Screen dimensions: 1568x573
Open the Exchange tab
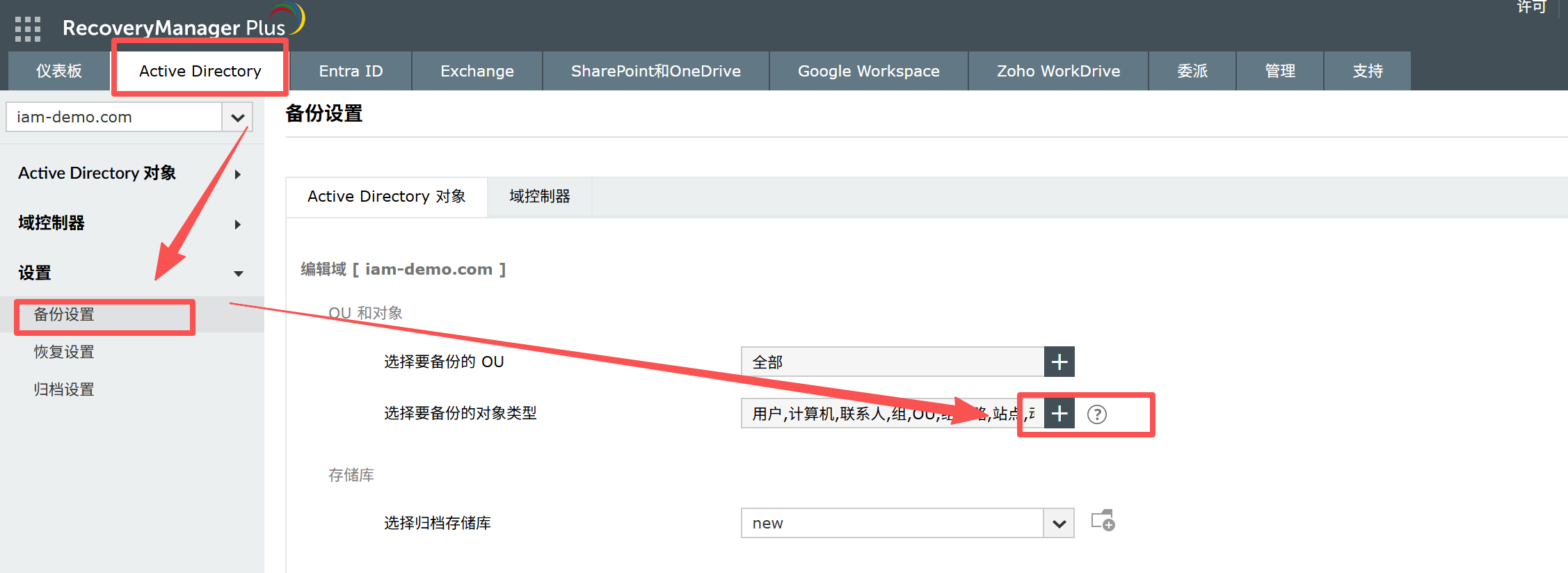coord(477,71)
